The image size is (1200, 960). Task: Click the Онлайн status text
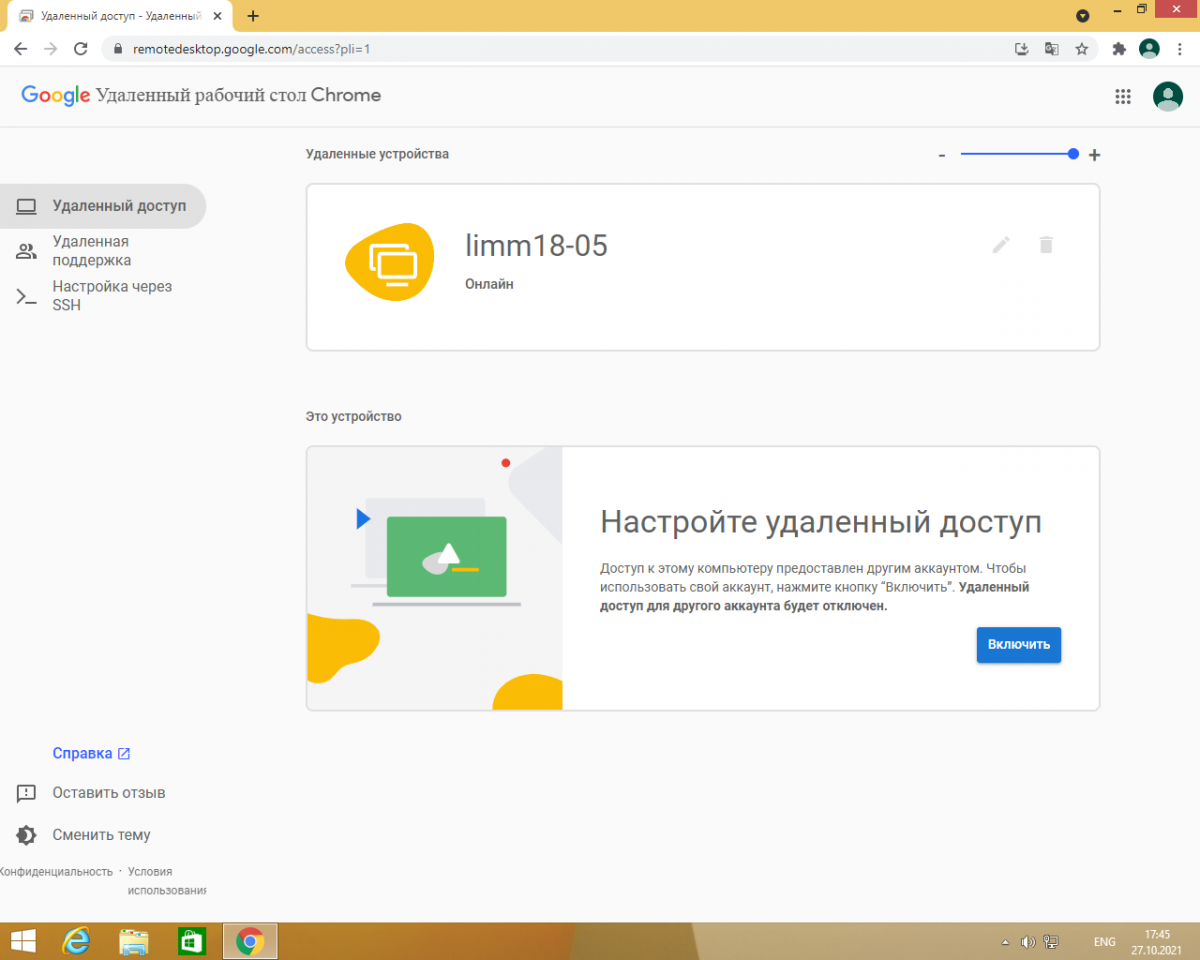(x=489, y=284)
